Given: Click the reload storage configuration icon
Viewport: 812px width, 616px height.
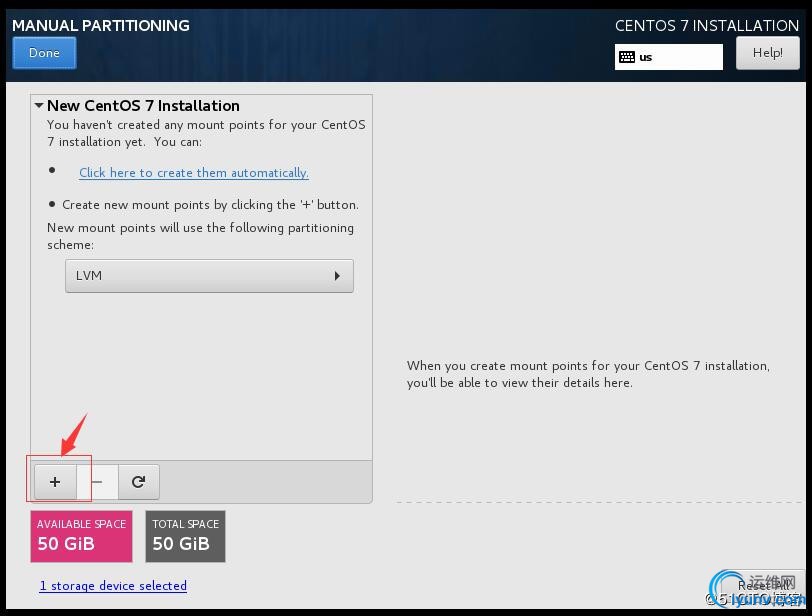Looking at the screenshot, I should click(138, 482).
